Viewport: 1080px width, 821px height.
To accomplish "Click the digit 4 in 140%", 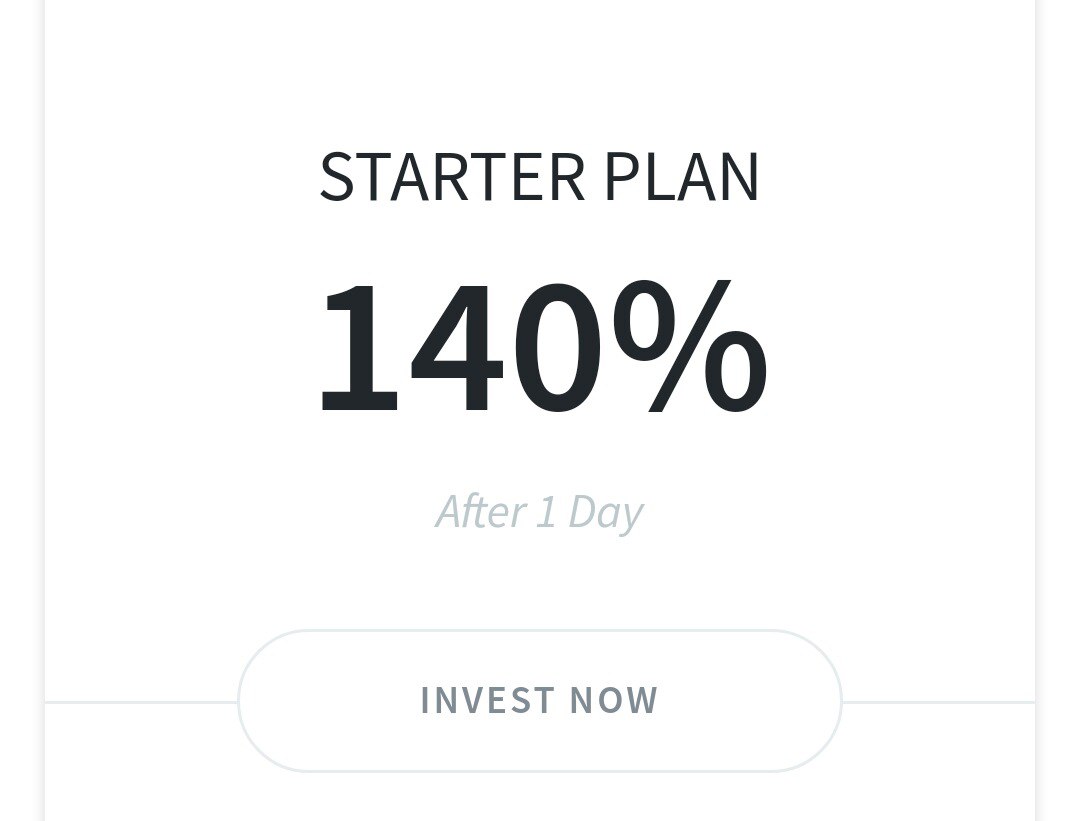I will [x=455, y=348].
